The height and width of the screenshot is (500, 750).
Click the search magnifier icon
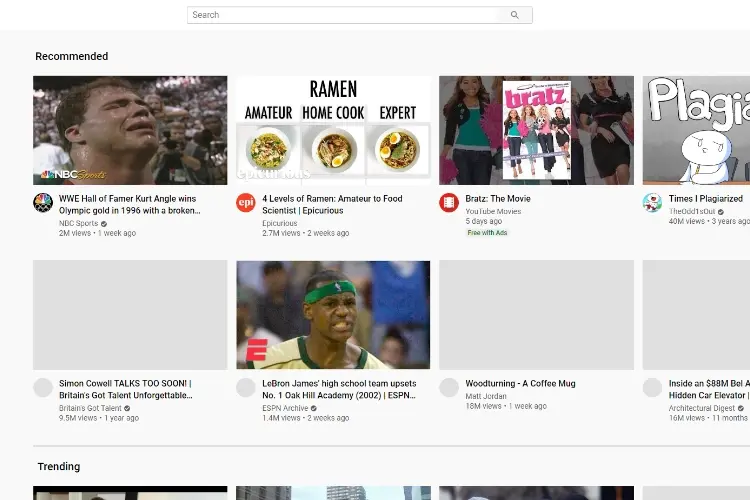[515, 15]
